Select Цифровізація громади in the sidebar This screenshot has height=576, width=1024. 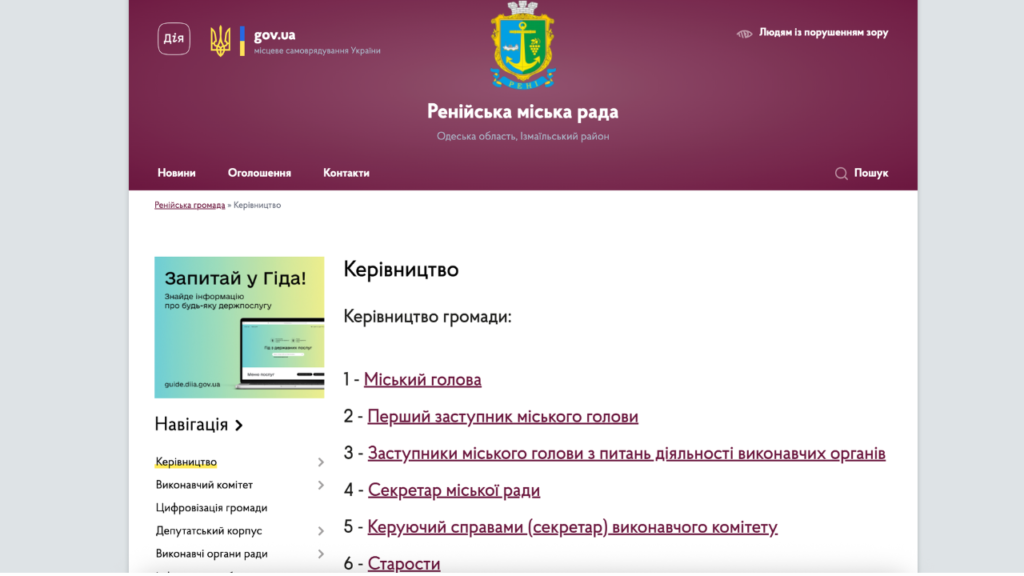click(211, 507)
